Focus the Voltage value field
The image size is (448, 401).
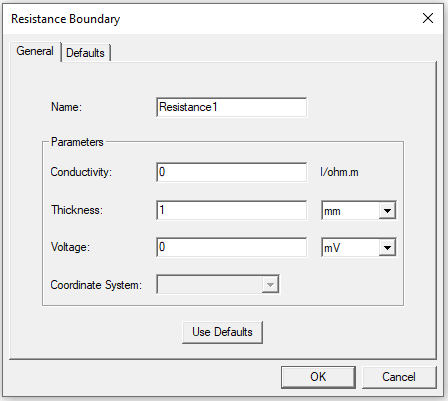(231, 247)
